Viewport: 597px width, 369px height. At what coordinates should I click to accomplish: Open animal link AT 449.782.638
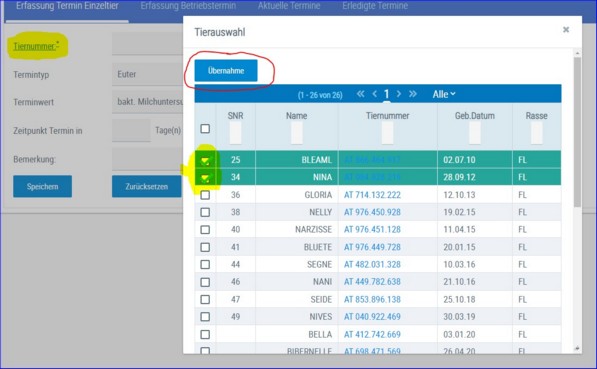pyautogui.click(x=372, y=282)
